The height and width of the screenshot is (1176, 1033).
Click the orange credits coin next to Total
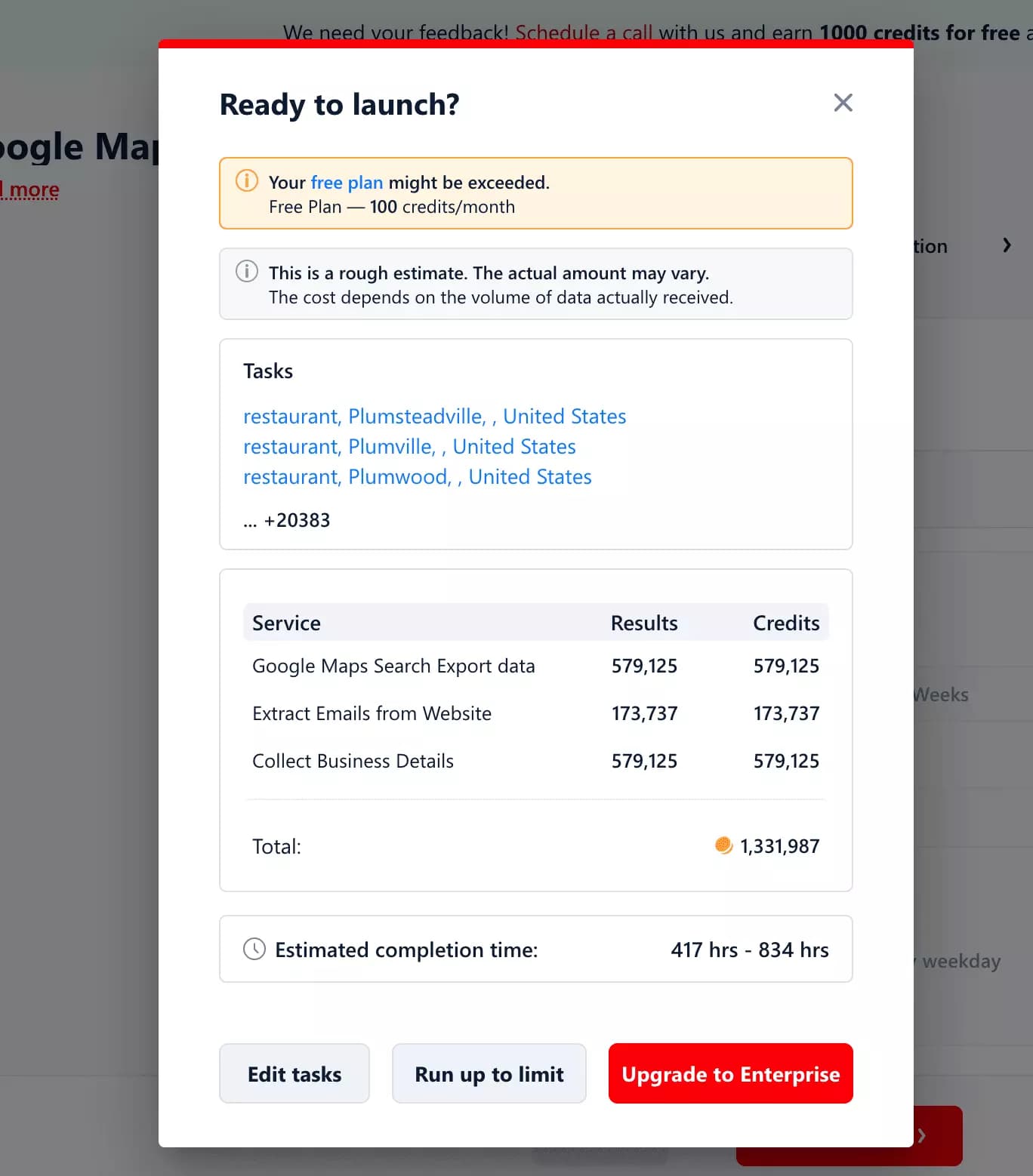[x=723, y=845]
